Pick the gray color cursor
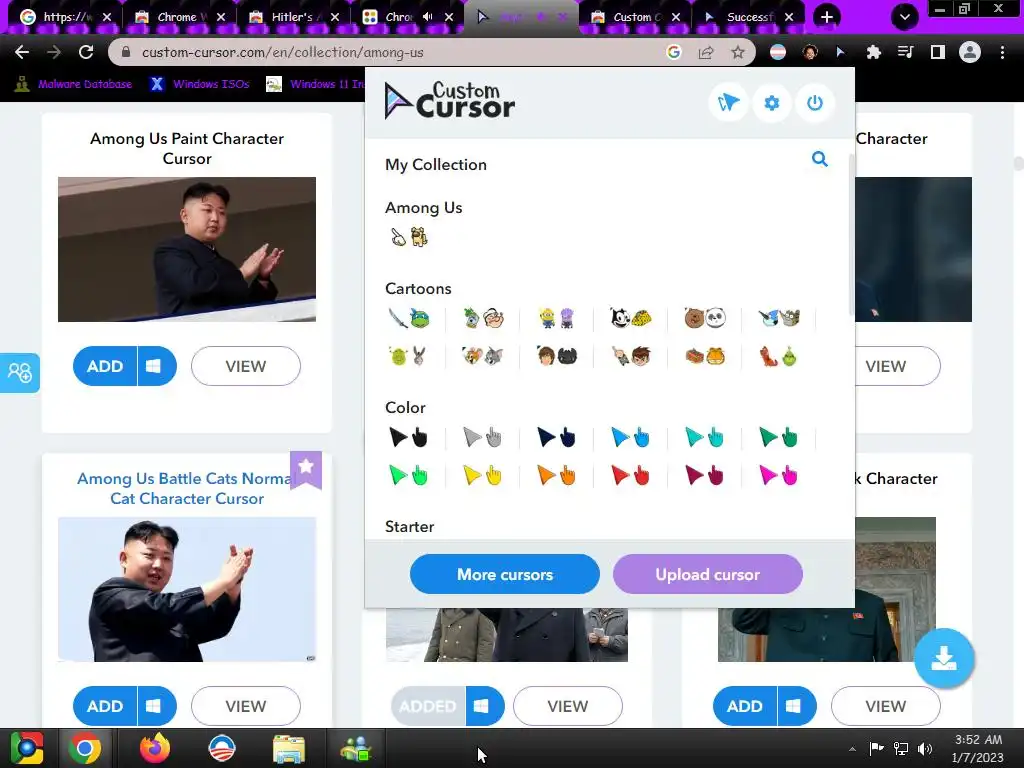Screen dimensions: 1024x768 tap(483, 437)
